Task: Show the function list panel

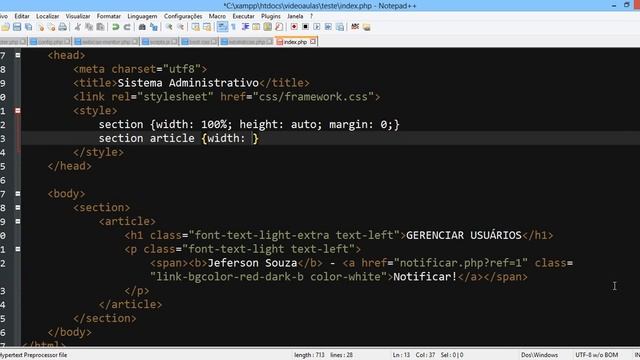Action: point(279,27)
